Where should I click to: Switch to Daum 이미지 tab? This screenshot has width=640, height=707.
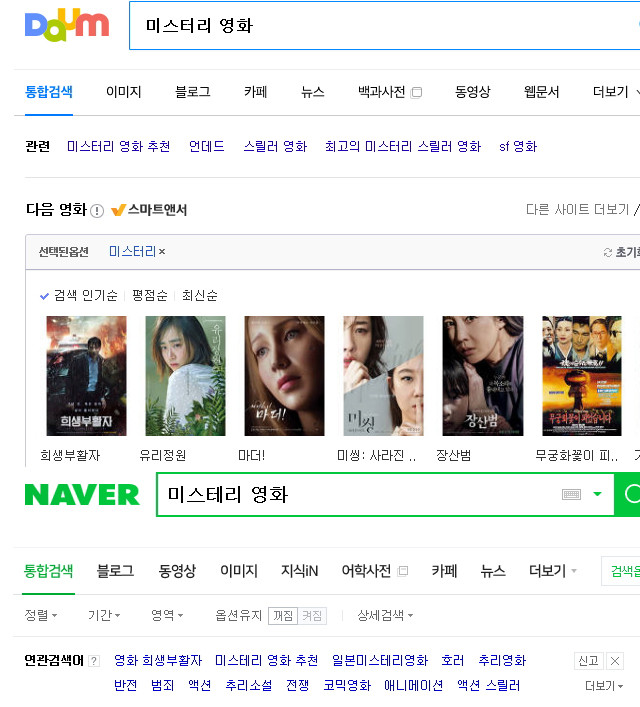[x=124, y=92]
